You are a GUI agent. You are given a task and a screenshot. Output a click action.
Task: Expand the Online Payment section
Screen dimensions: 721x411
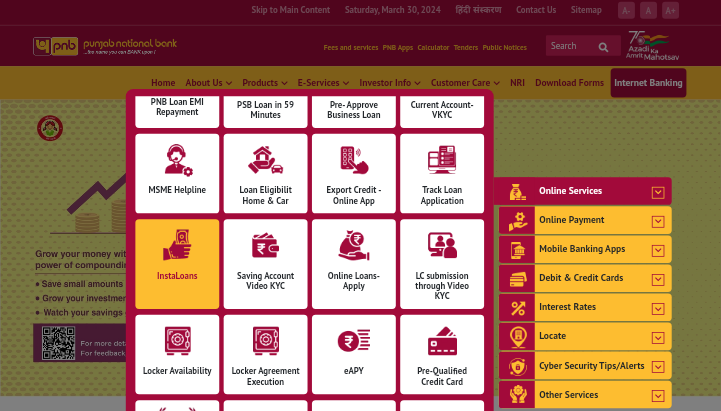[x=657, y=221]
